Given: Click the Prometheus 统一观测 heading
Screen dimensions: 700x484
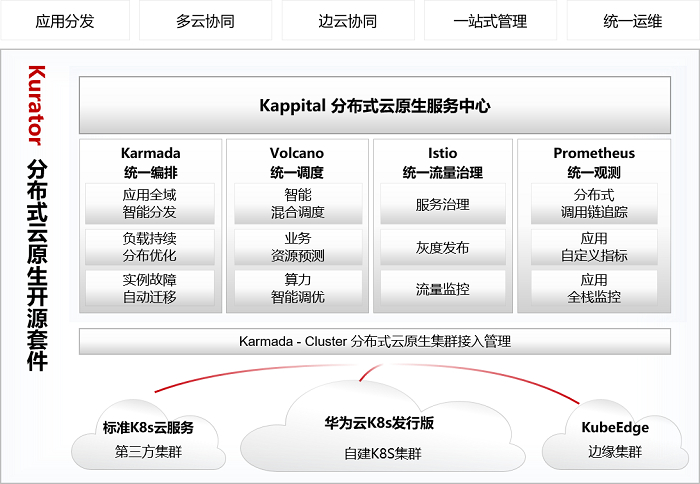Looking at the screenshot, I should pos(594,163).
